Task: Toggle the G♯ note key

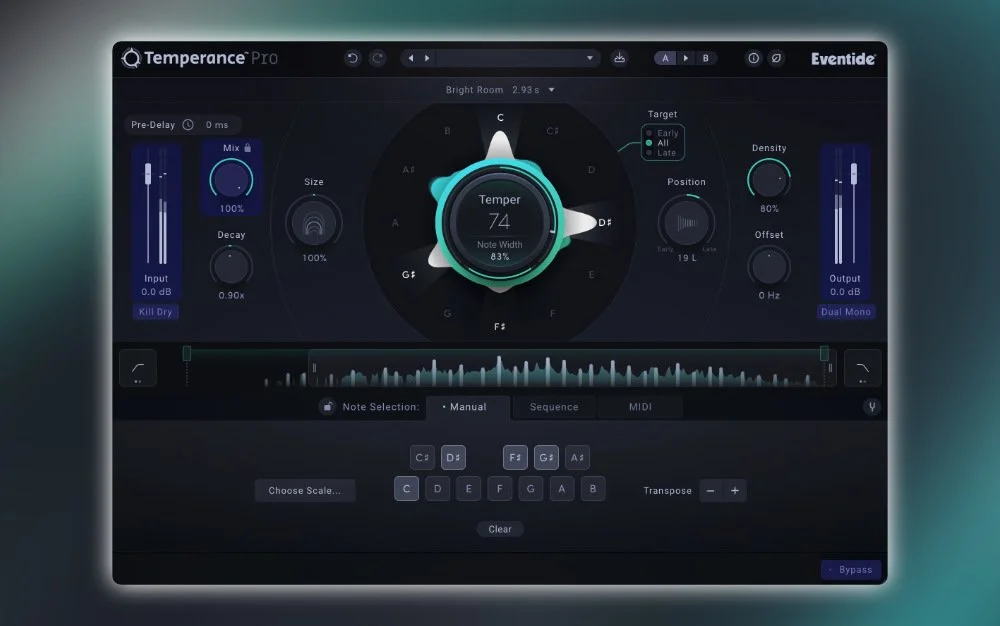Action: tap(546, 457)
